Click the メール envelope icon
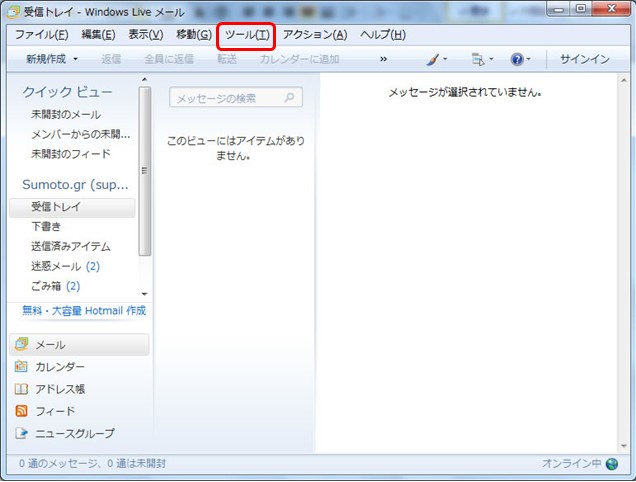Screen dimensions: 636x482 [x=21, y=344]
